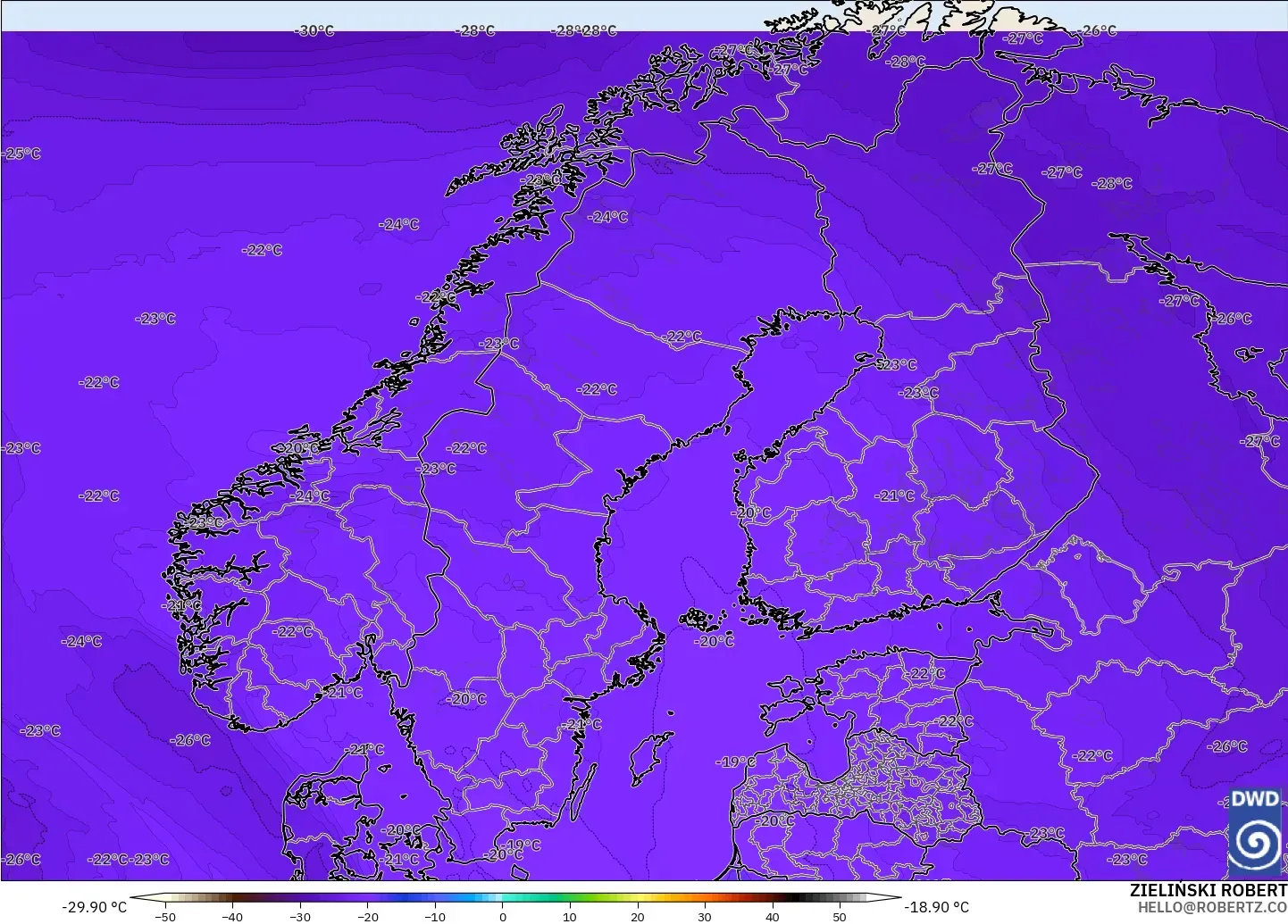Screen dimensions: 1288x924
Task: Click the -19°C label in the Baltic off Latvia
Action: click(736, 762)
